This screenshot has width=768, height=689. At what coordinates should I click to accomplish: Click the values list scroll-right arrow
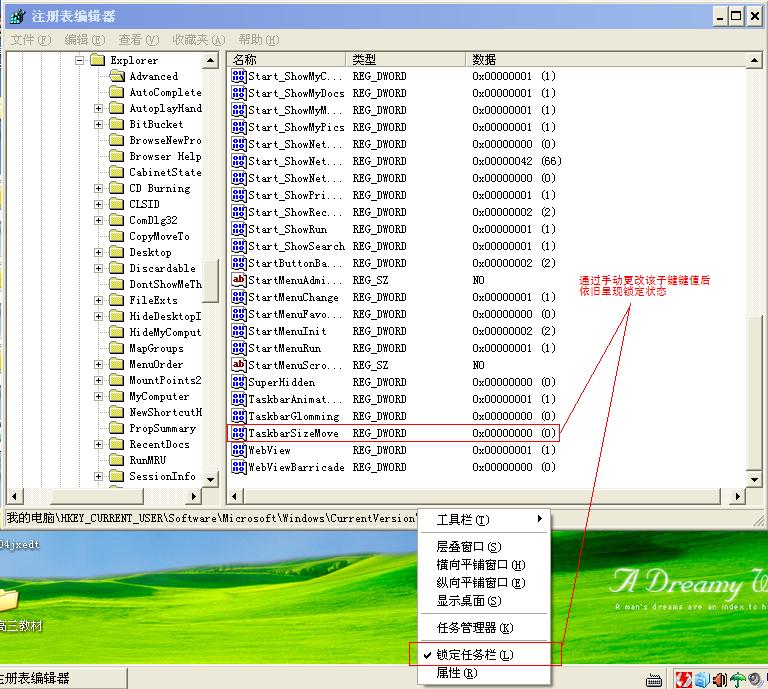click(738, 497)
